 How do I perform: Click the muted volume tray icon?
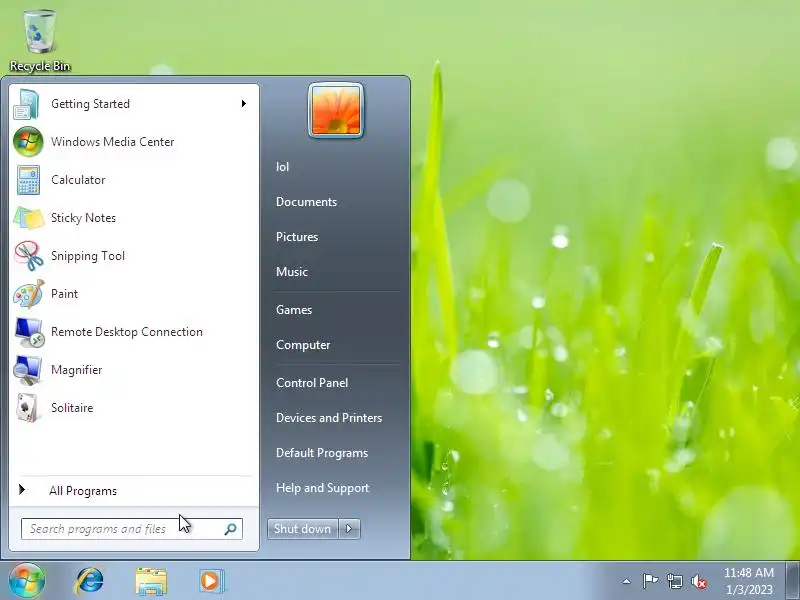[699, 581]
